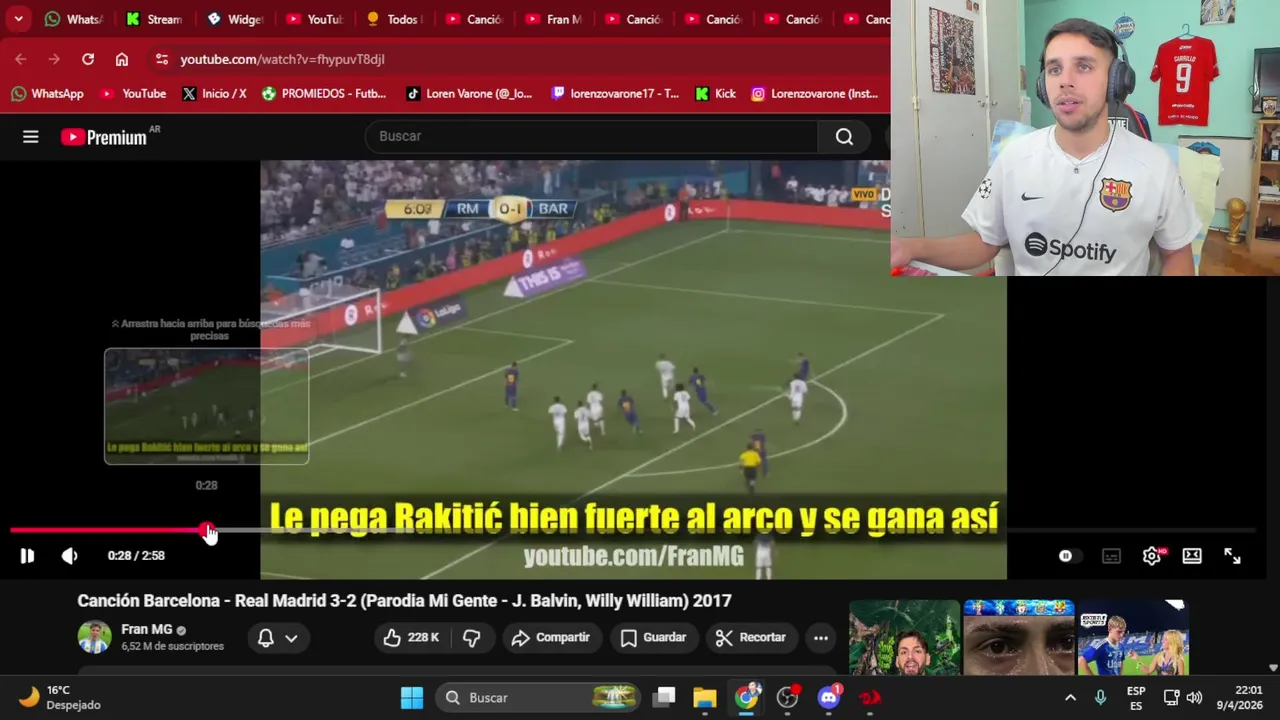This screenshot has height=720, width=1280.
Task: Switch to the Widget tab
Action: point(234,19)
